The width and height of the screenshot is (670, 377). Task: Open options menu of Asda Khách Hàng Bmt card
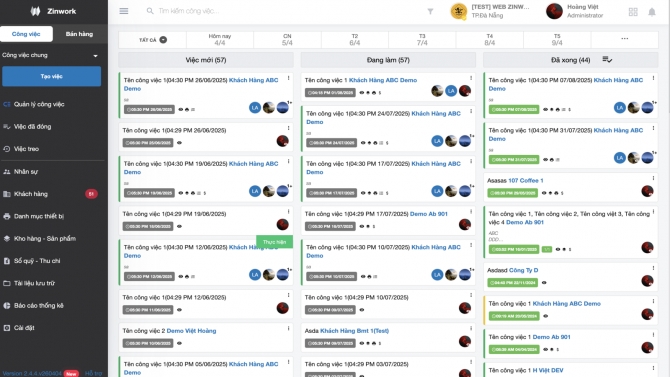coord(471,329)
